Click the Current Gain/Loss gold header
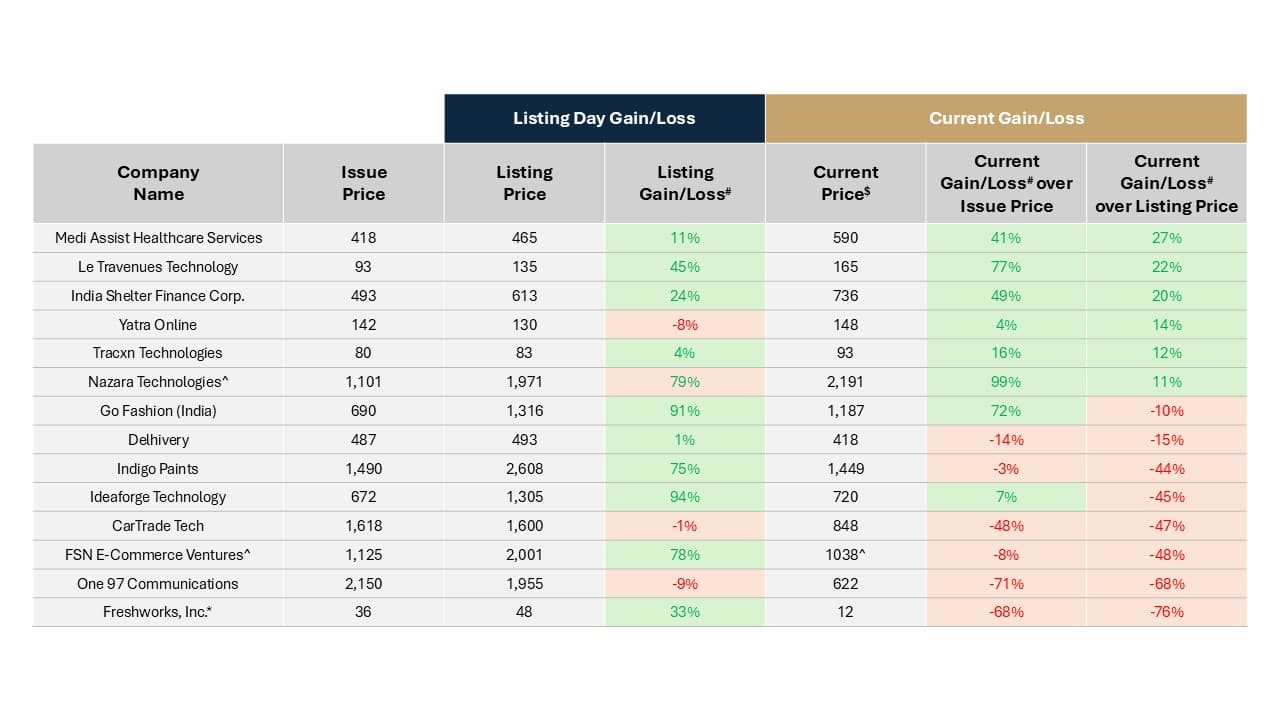This screenshot has height=720, width=1280. coord(1006,118)
